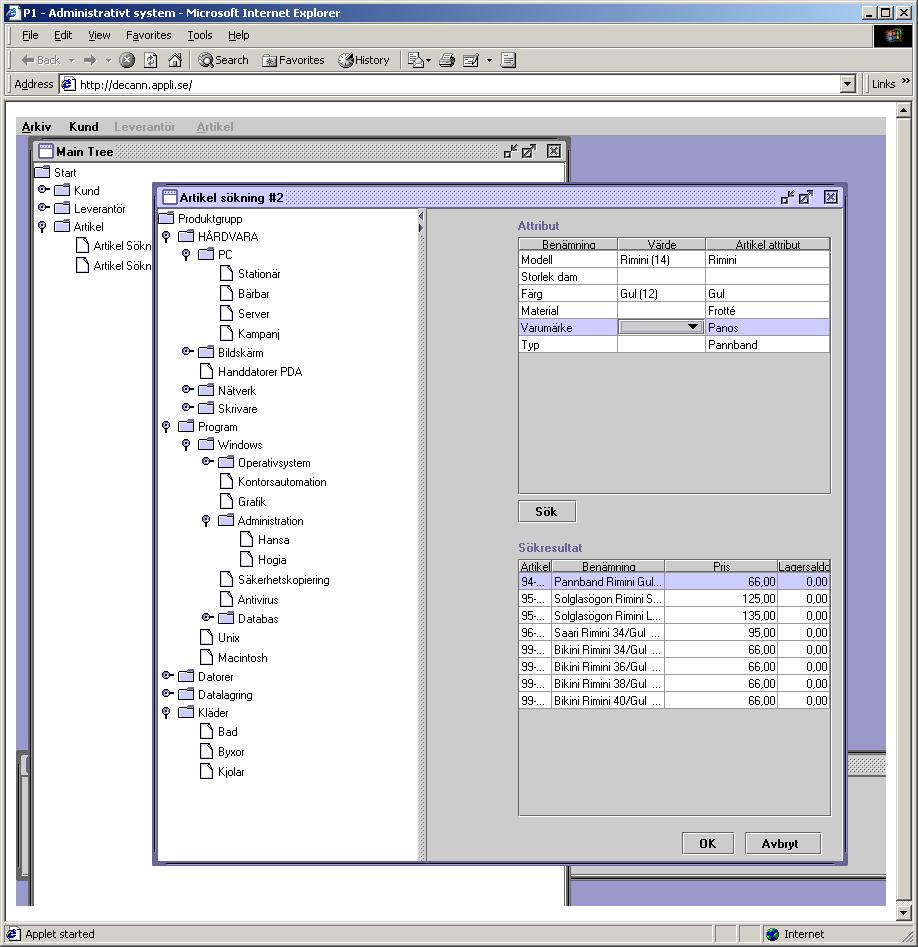
Task: Open the Varumärke value dropdown
Action: pyautogui.click(x=692, y=328)
